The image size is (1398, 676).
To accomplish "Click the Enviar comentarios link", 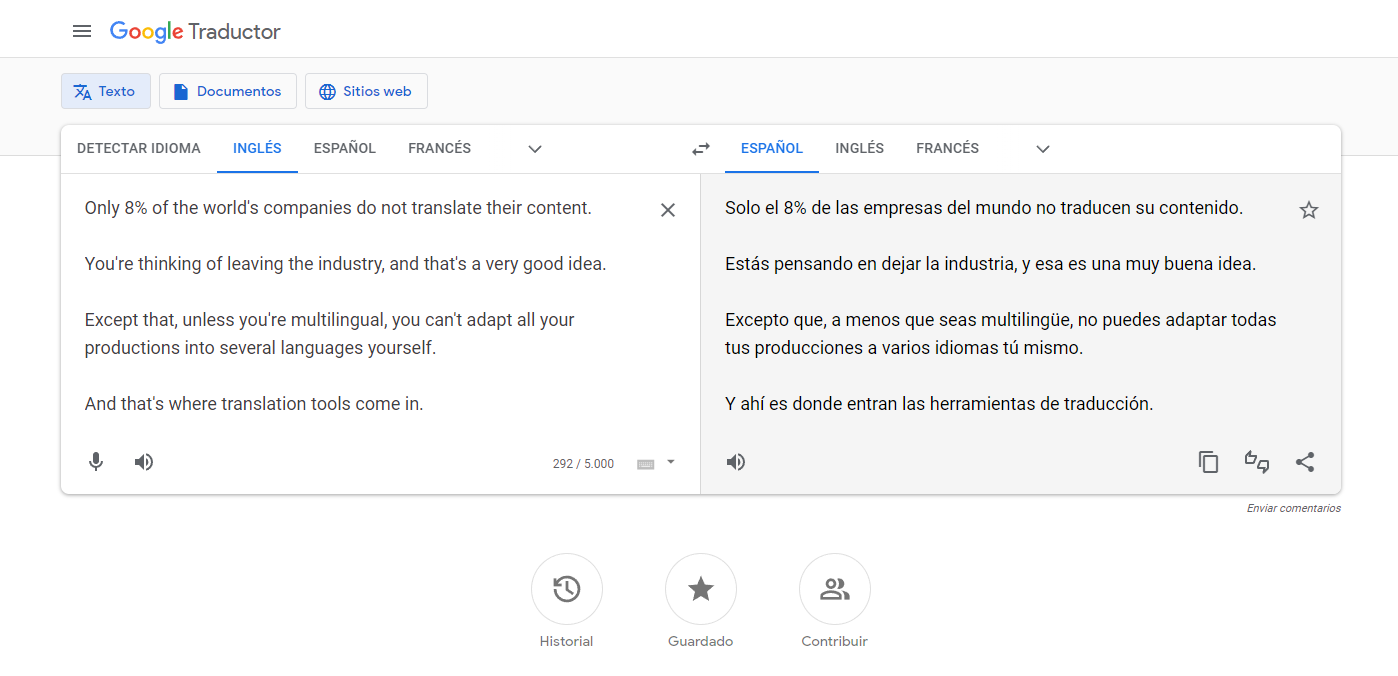I will (1293, 508).
